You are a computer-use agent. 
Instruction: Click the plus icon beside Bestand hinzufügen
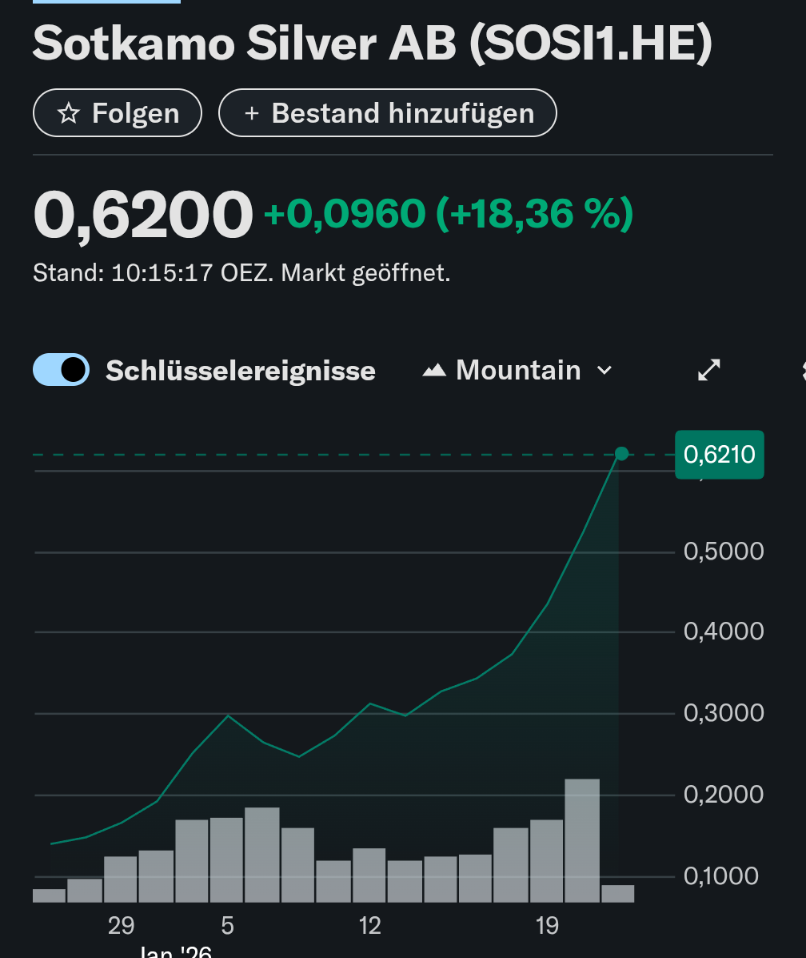252,114
